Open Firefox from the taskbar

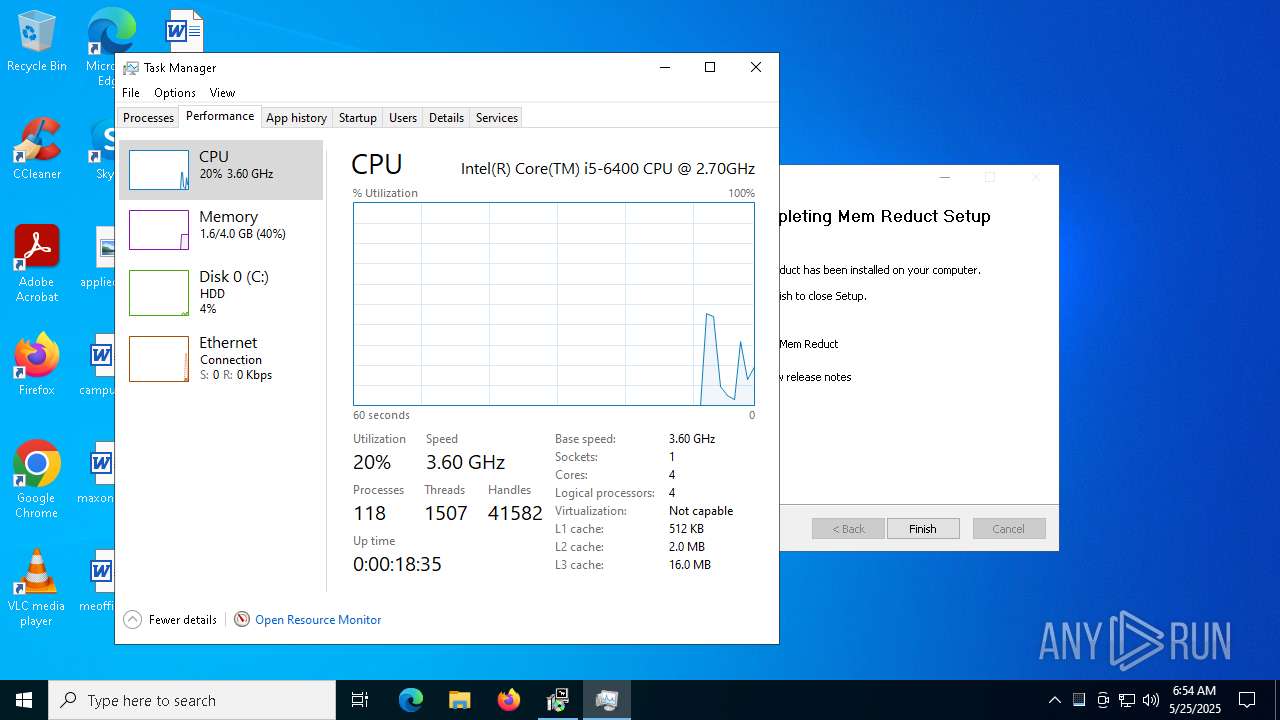pyautogui.click(x=508, y=700)
